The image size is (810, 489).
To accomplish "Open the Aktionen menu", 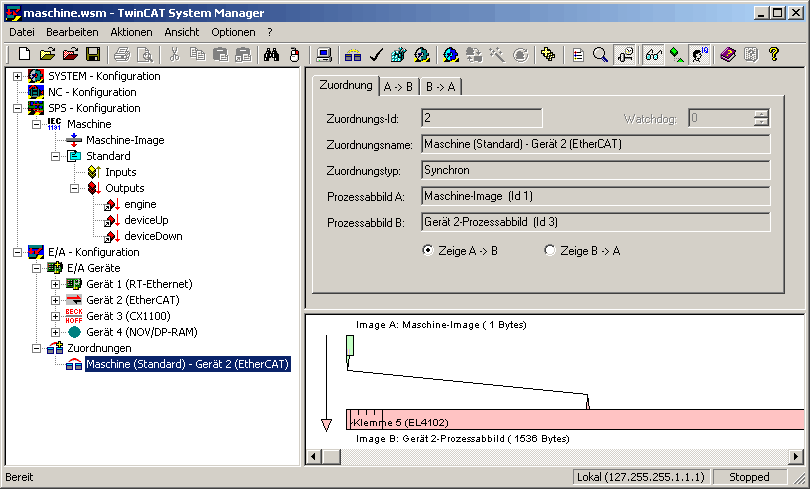I will [x=131, y=32].
